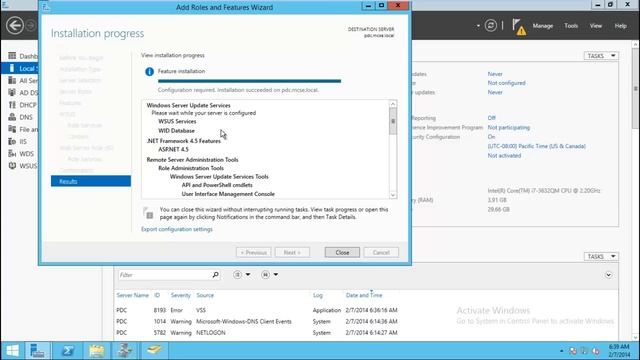The image size is (640, 360).
Task: Click the installation list scroll-down arrow
Action: click(393, 195)
